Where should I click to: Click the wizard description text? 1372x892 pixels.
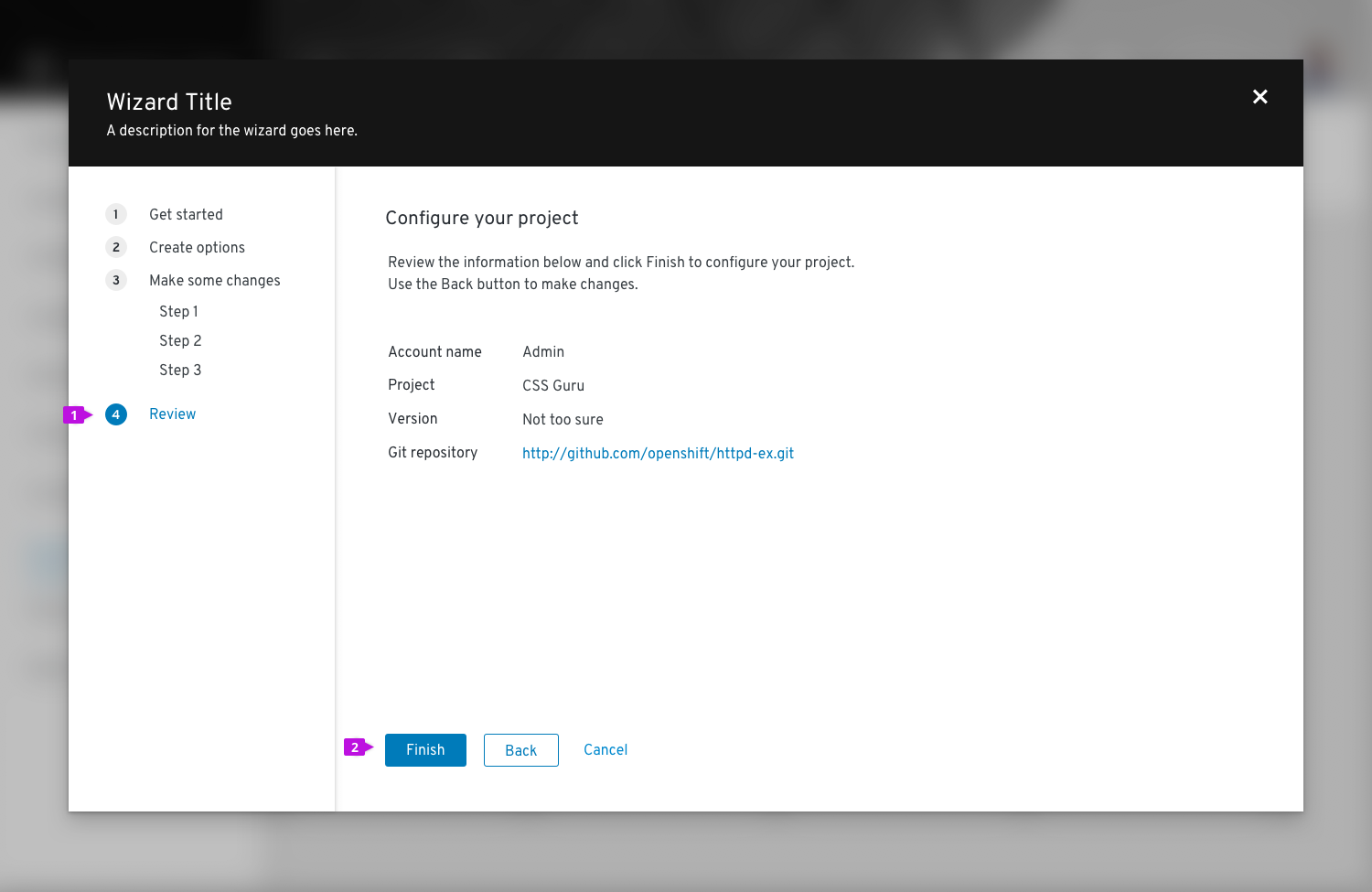point(231,131)
